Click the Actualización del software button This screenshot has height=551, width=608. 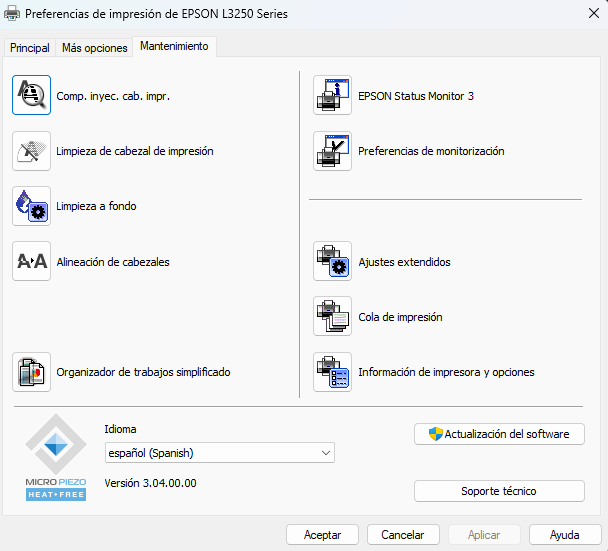point(499,434)
